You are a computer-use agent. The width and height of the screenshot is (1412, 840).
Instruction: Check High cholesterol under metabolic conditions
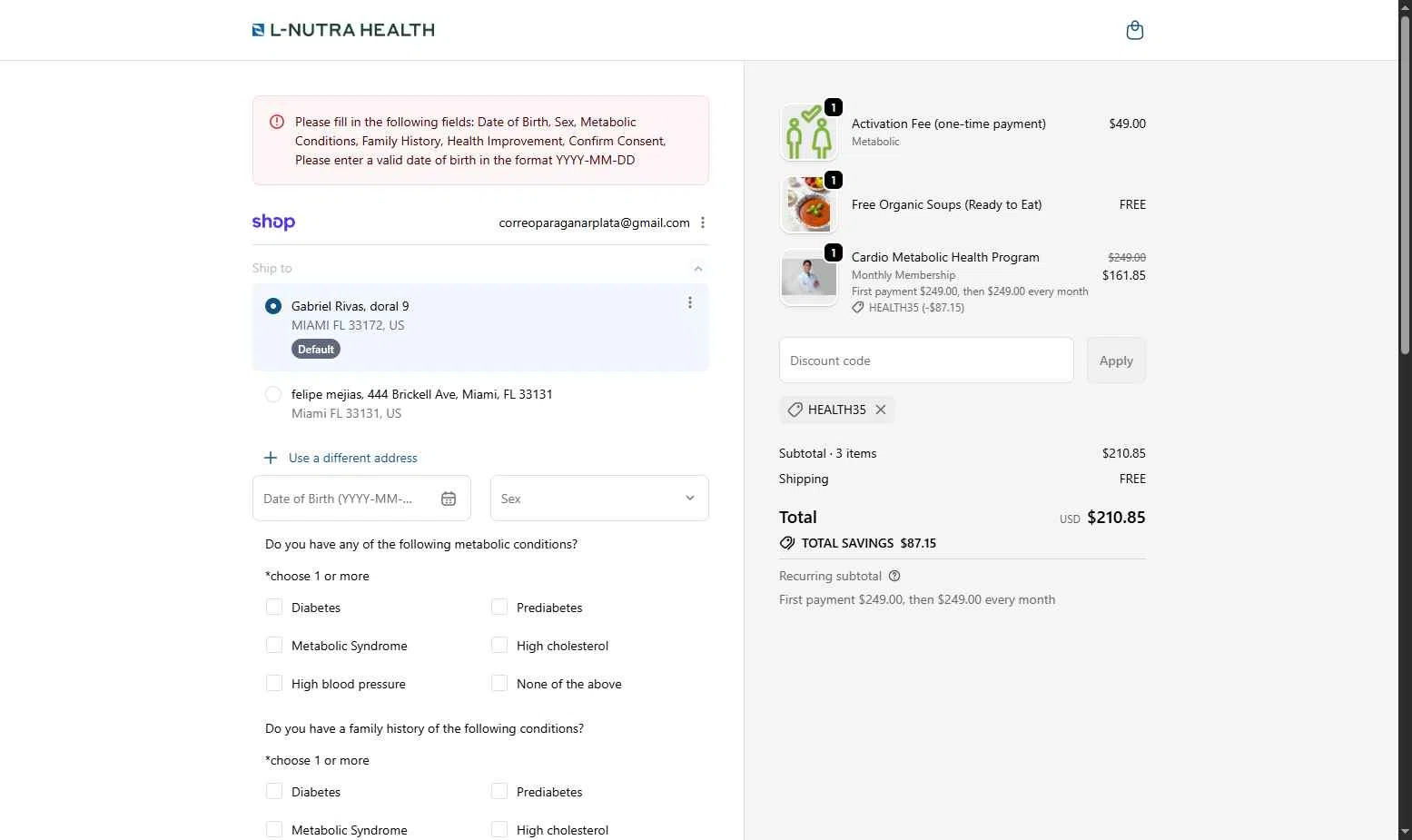tap(499, 645)
